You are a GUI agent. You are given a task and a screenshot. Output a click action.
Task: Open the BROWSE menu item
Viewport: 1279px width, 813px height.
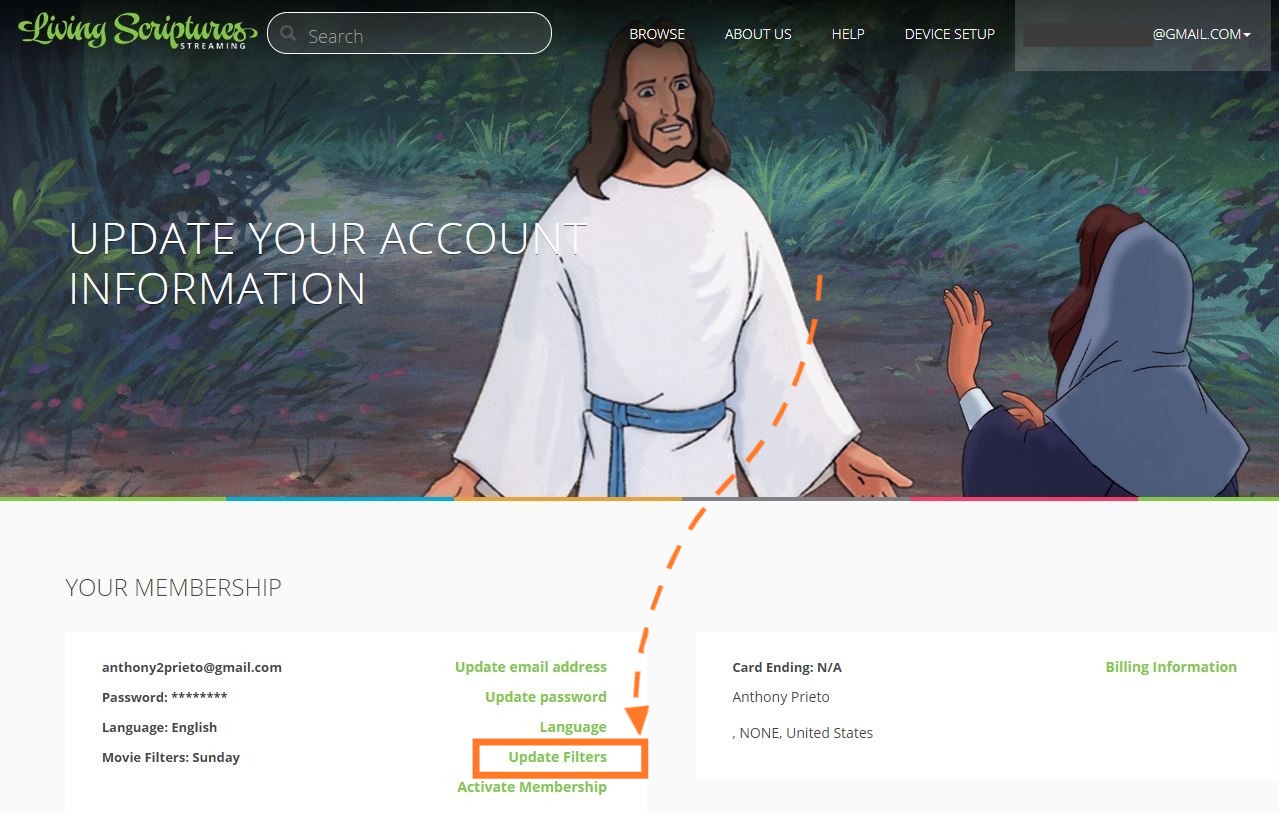(657, 34)
